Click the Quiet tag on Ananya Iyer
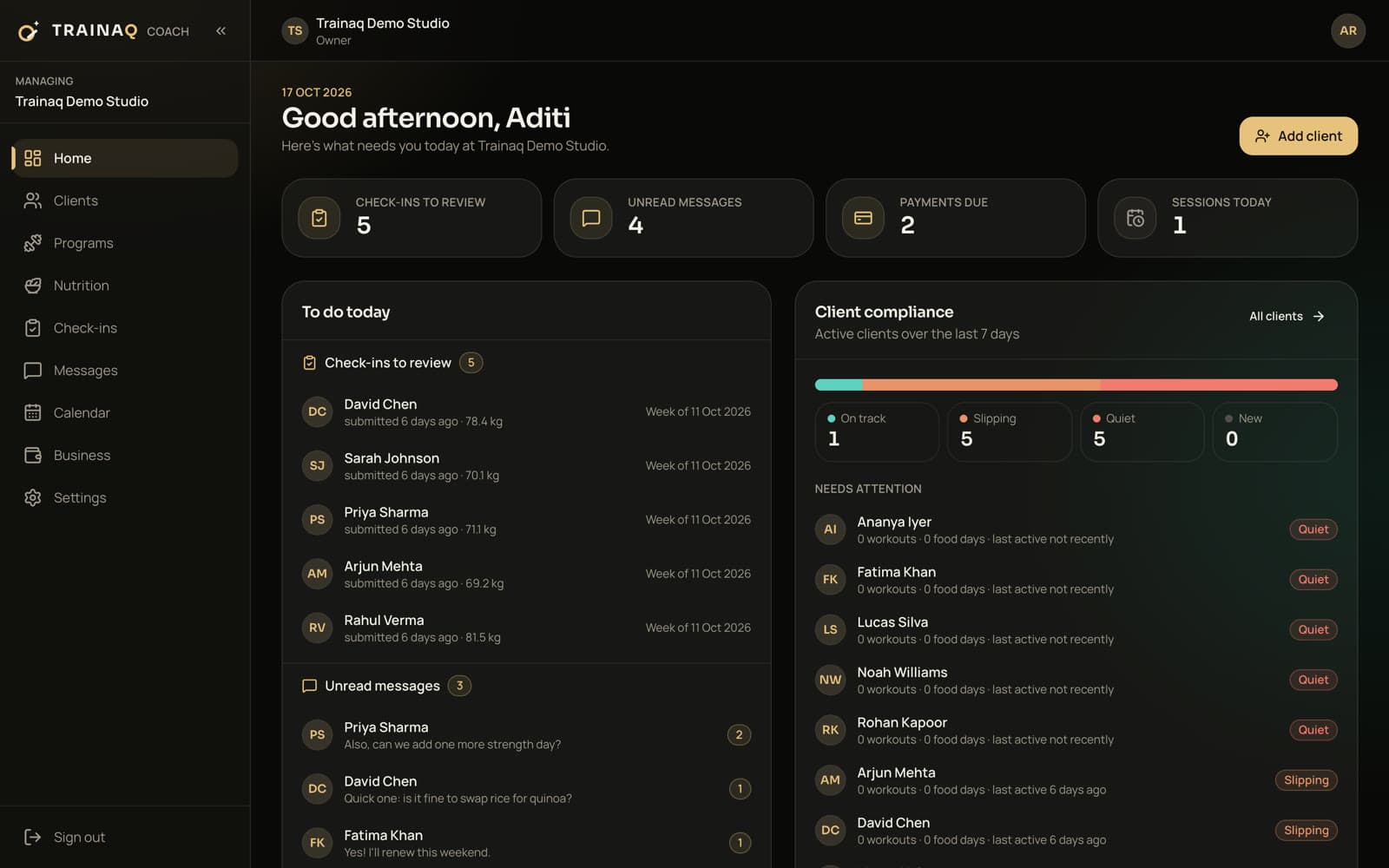 [1313, 529]
